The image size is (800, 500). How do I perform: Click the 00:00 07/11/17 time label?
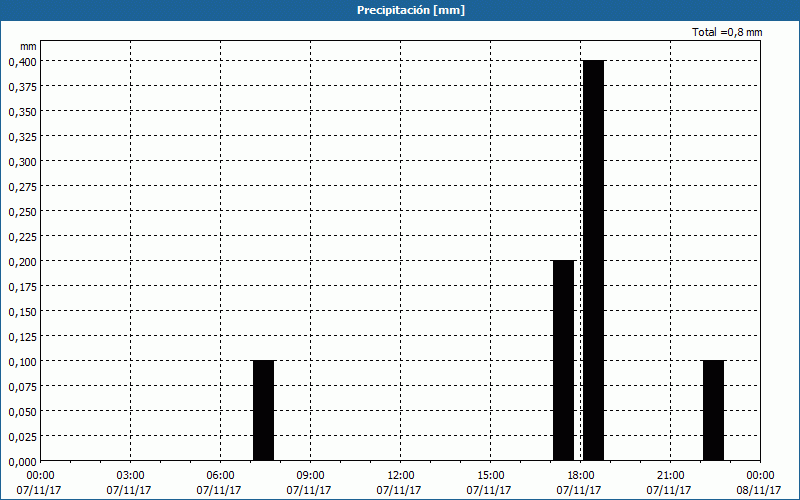(x=39, y=483)
